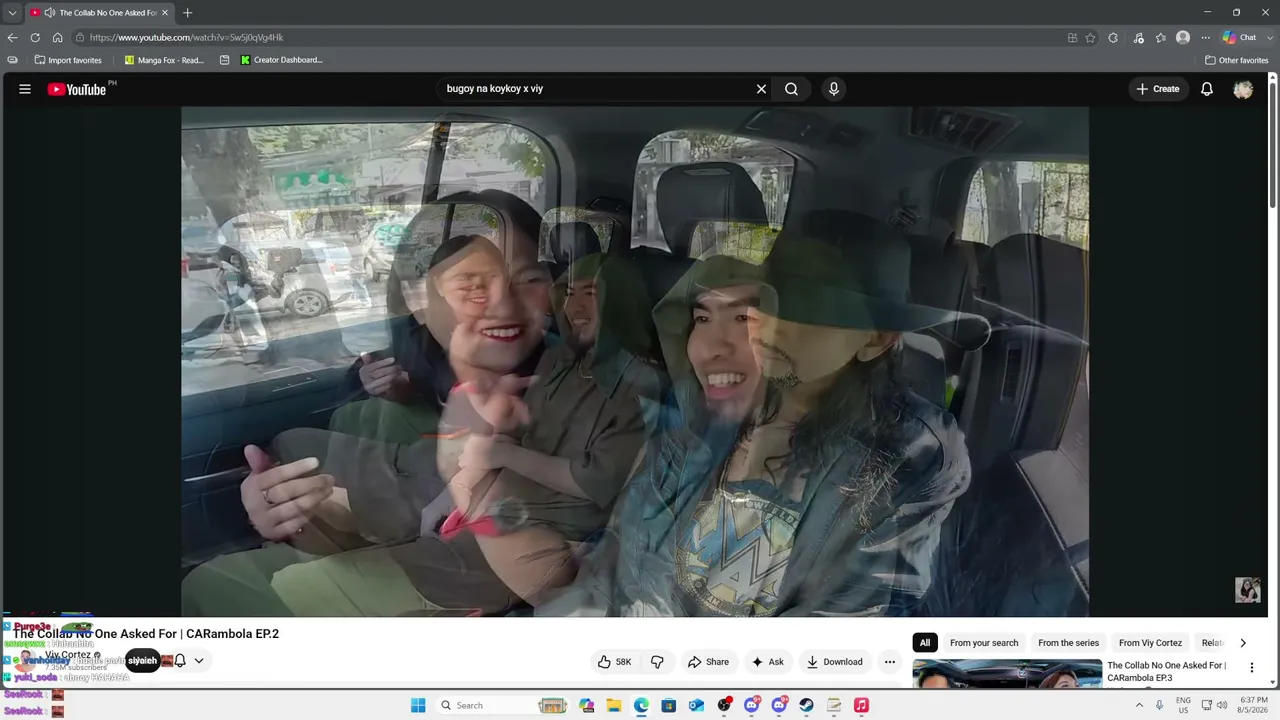Image resolution: width=1280 pixels, height=720 pixels.
Task: Submit the search with magnifier button
Action: click(x=791, y=89)
